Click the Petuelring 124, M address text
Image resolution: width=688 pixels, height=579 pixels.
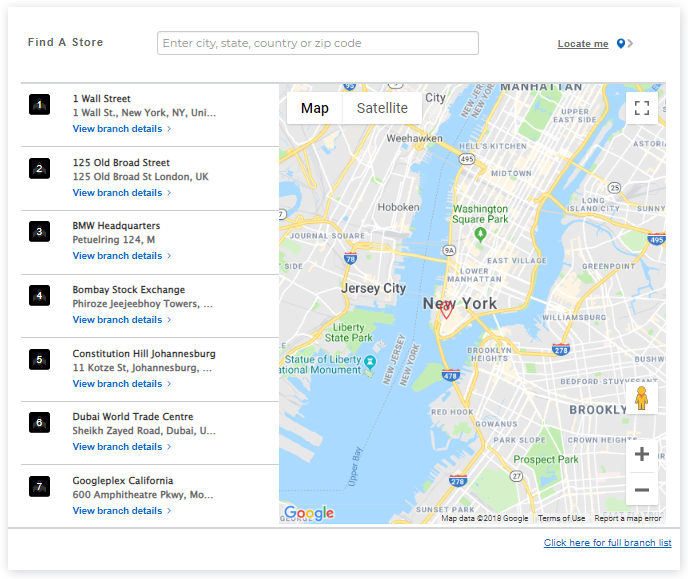click(114, 240)
